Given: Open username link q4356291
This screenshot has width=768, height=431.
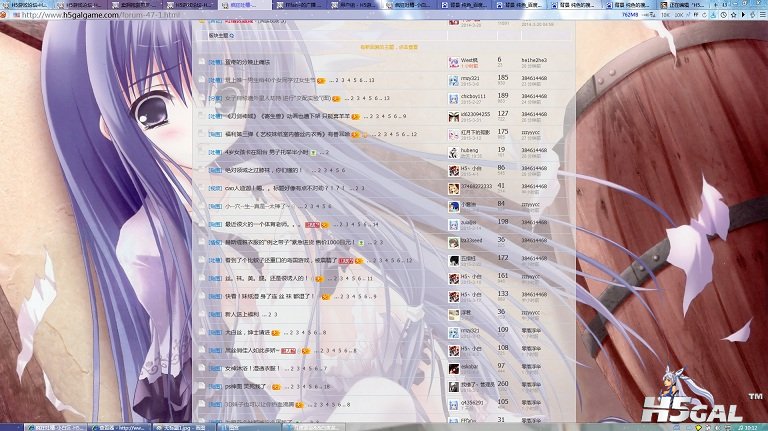Looking at the screenshot, I should (472, 403).
